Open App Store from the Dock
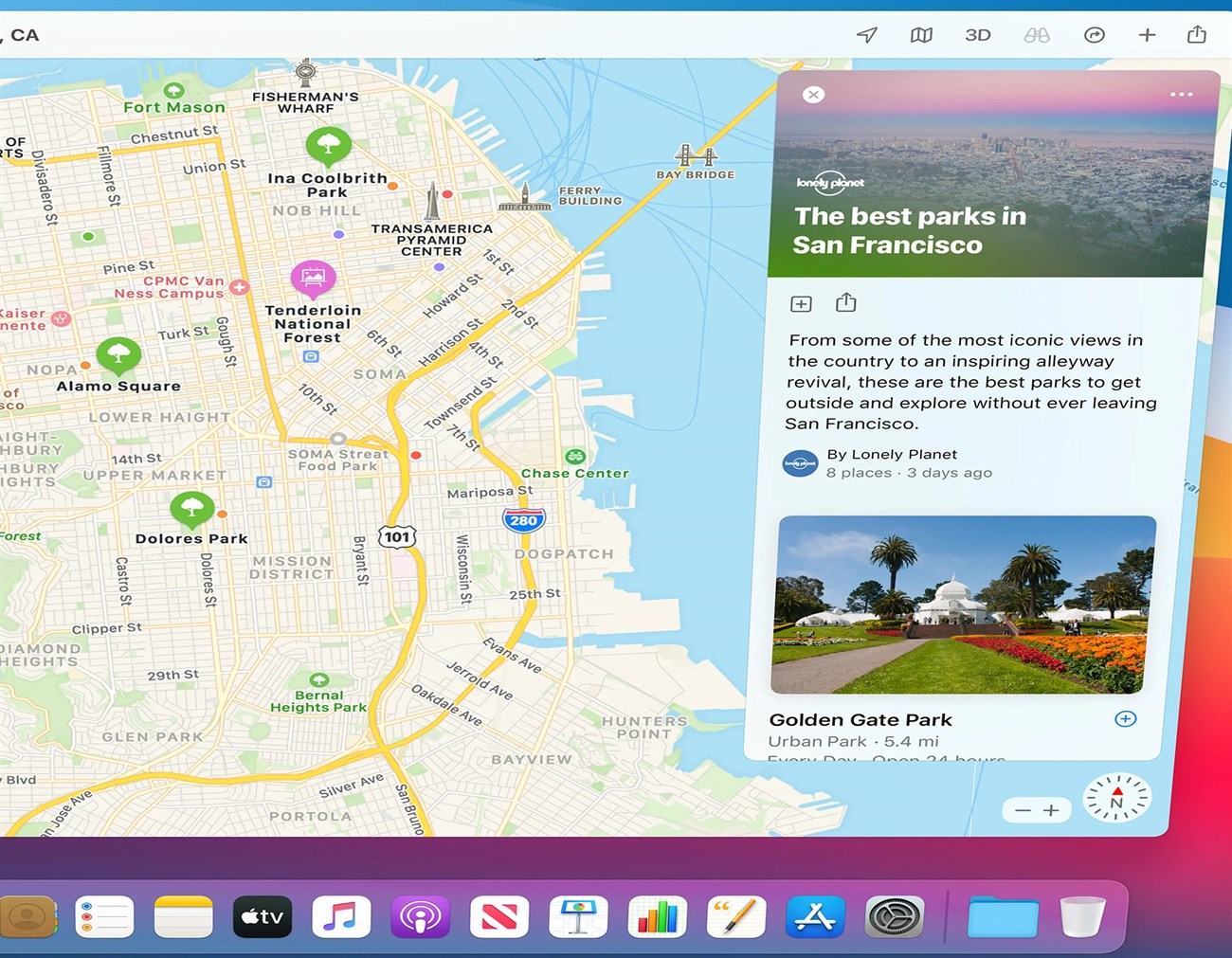The height and width of the screenshot is (958, 1232). coord(815,916)
